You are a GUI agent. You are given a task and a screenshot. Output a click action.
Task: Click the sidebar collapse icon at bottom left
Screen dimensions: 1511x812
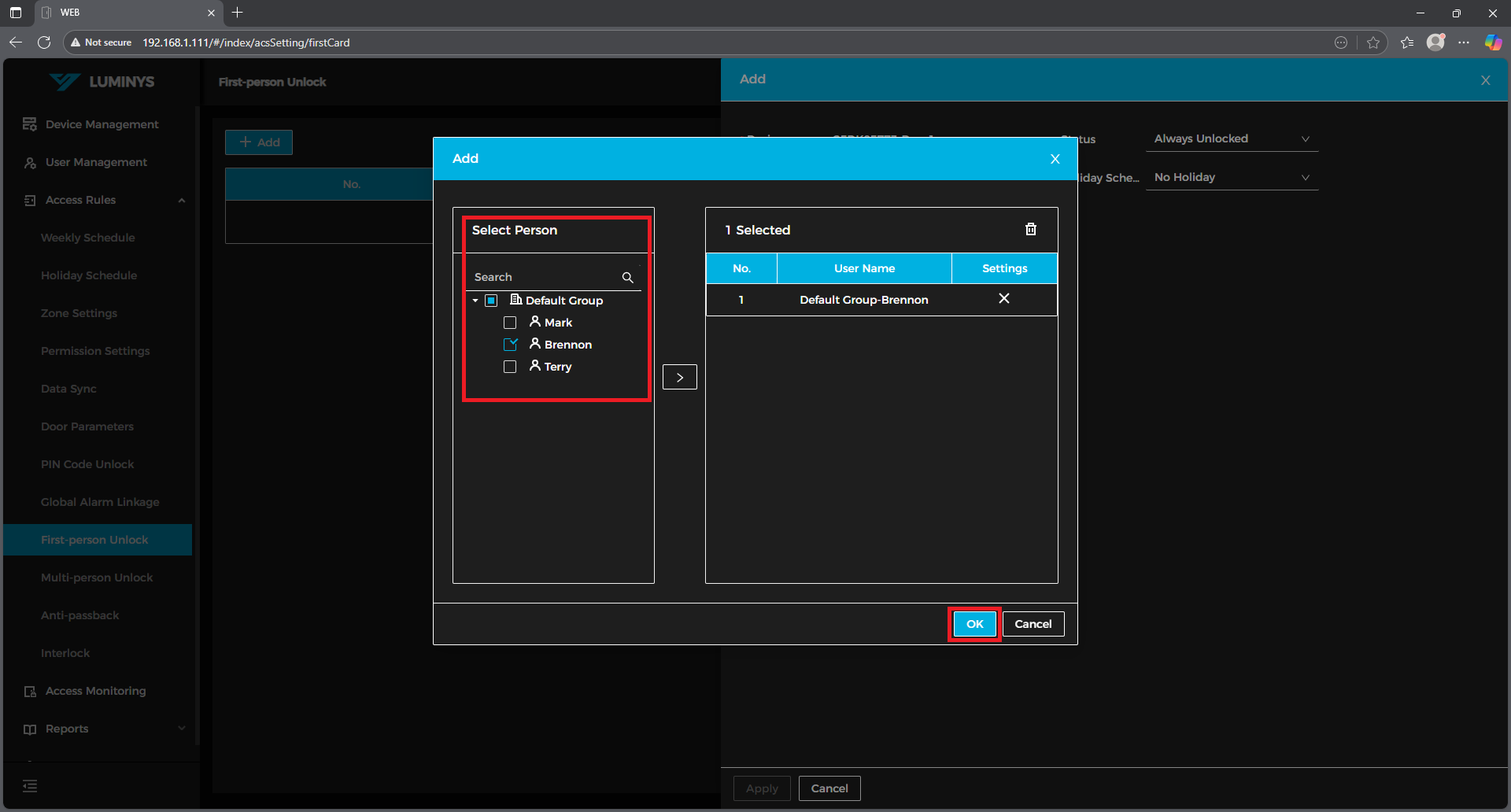[30, 786]
